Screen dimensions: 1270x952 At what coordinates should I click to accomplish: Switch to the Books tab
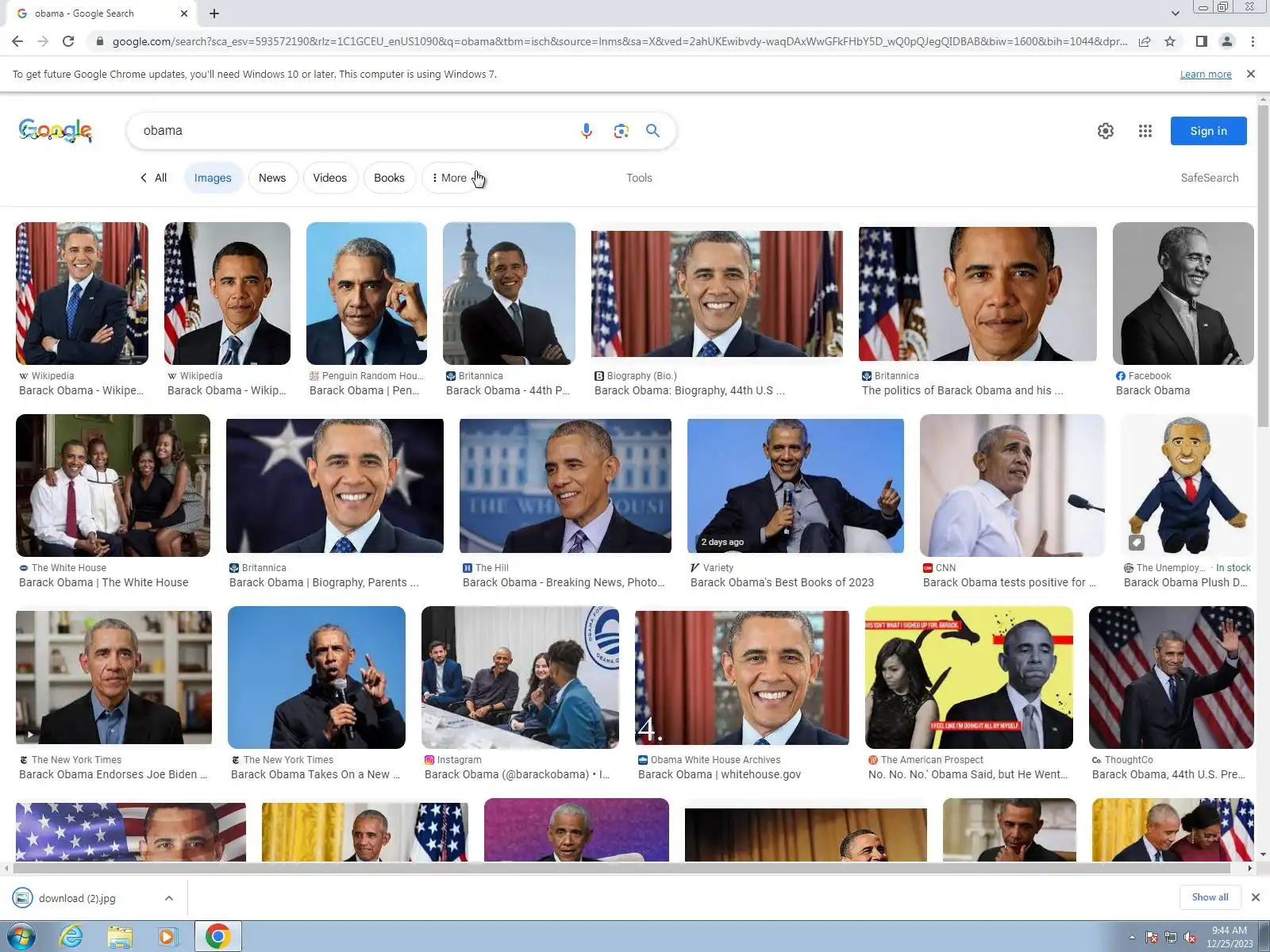[x=389, y=178]
